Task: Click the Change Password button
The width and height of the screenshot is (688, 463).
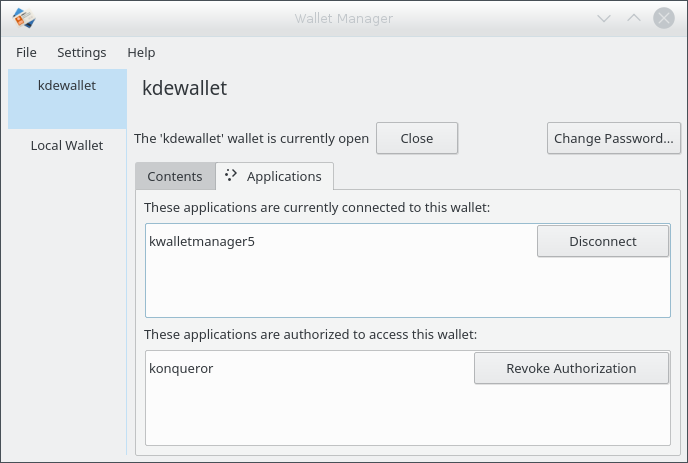Action: click(x=613, y=139)
